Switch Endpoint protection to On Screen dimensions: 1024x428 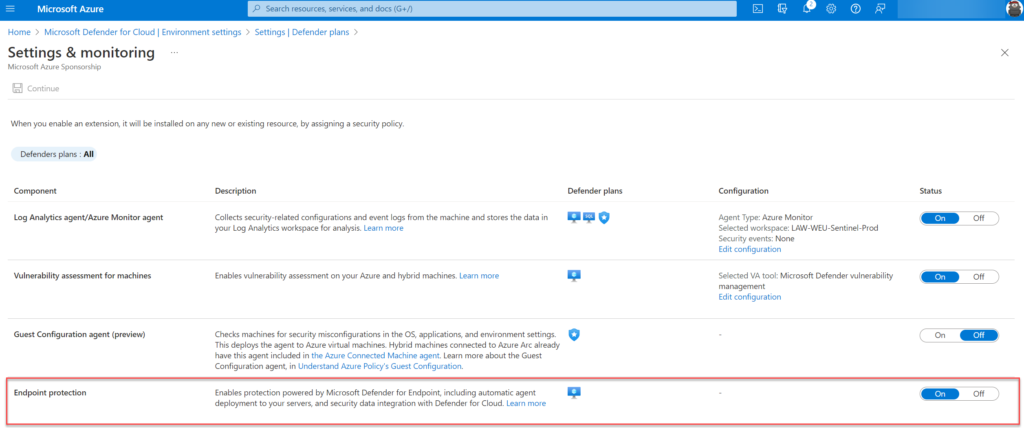pyautogui.click(x=940, y=393)
